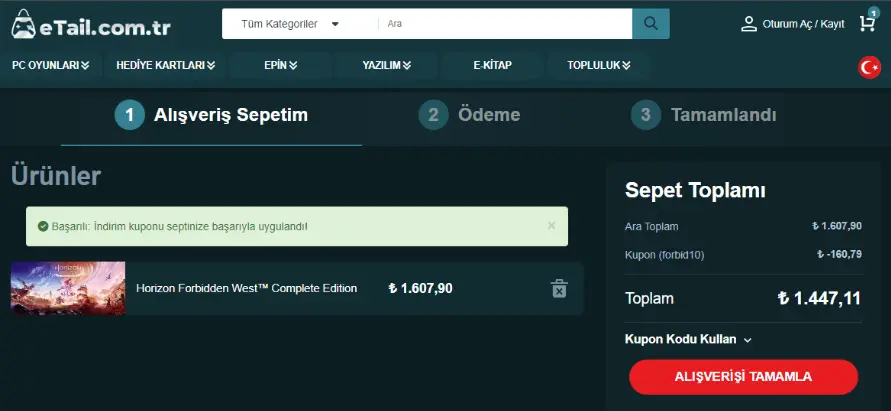Dismiss the success coupon alert
Image resolution: width=891 pixels, height=411 pixels.
551,226
